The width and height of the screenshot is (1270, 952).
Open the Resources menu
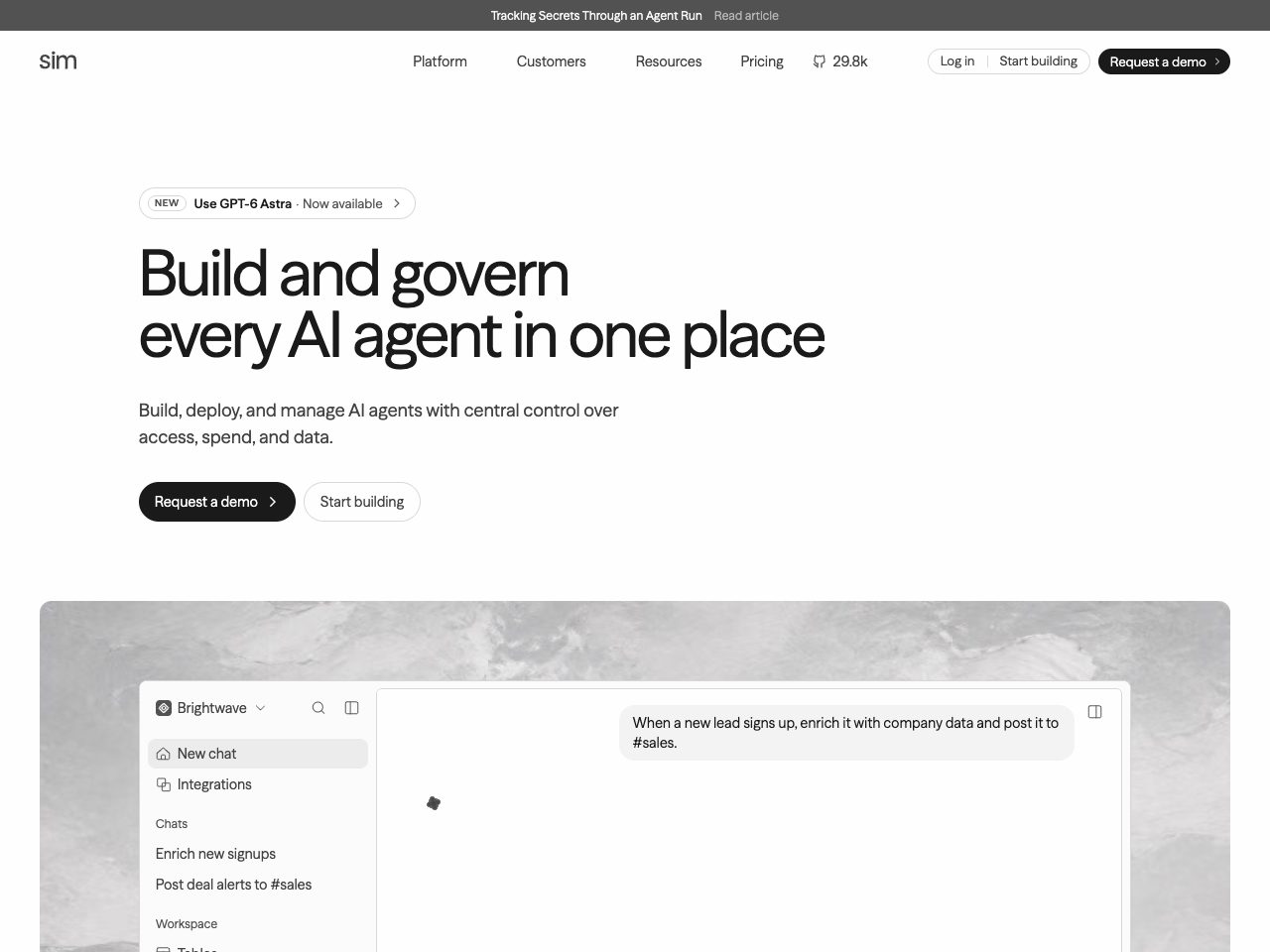(x=669, y=61)
